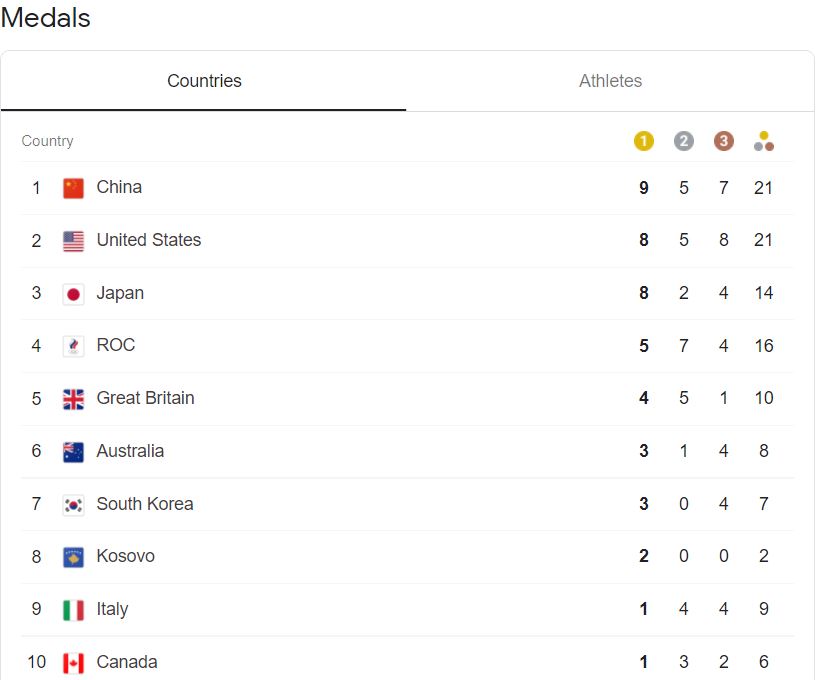Click the Canada flag icon

click(x=73, y=663)
